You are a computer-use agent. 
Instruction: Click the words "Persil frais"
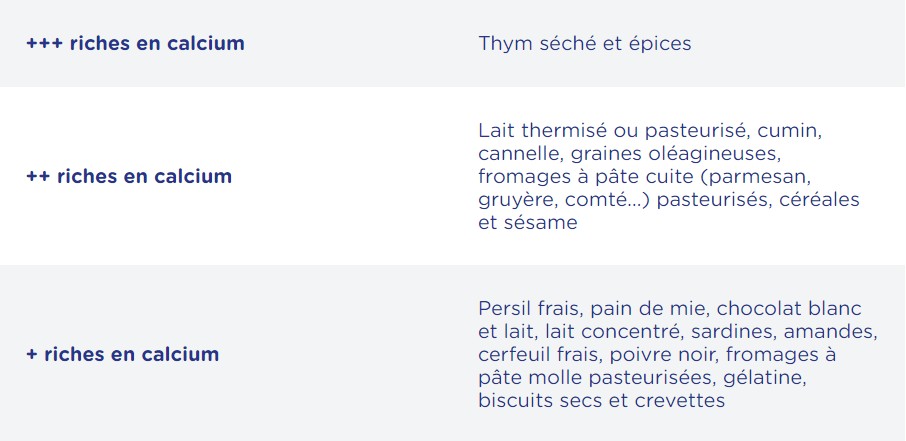coord(528,308)
